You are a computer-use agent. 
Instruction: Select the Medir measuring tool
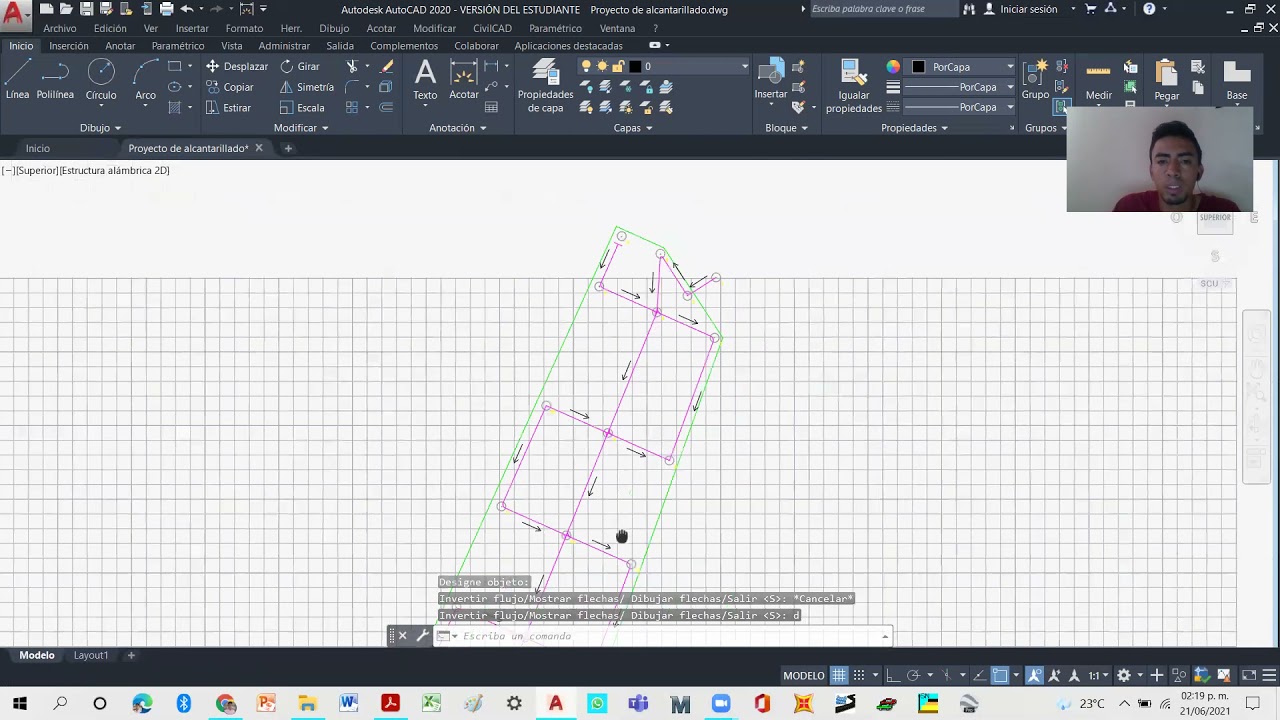tap(1099, 80)
